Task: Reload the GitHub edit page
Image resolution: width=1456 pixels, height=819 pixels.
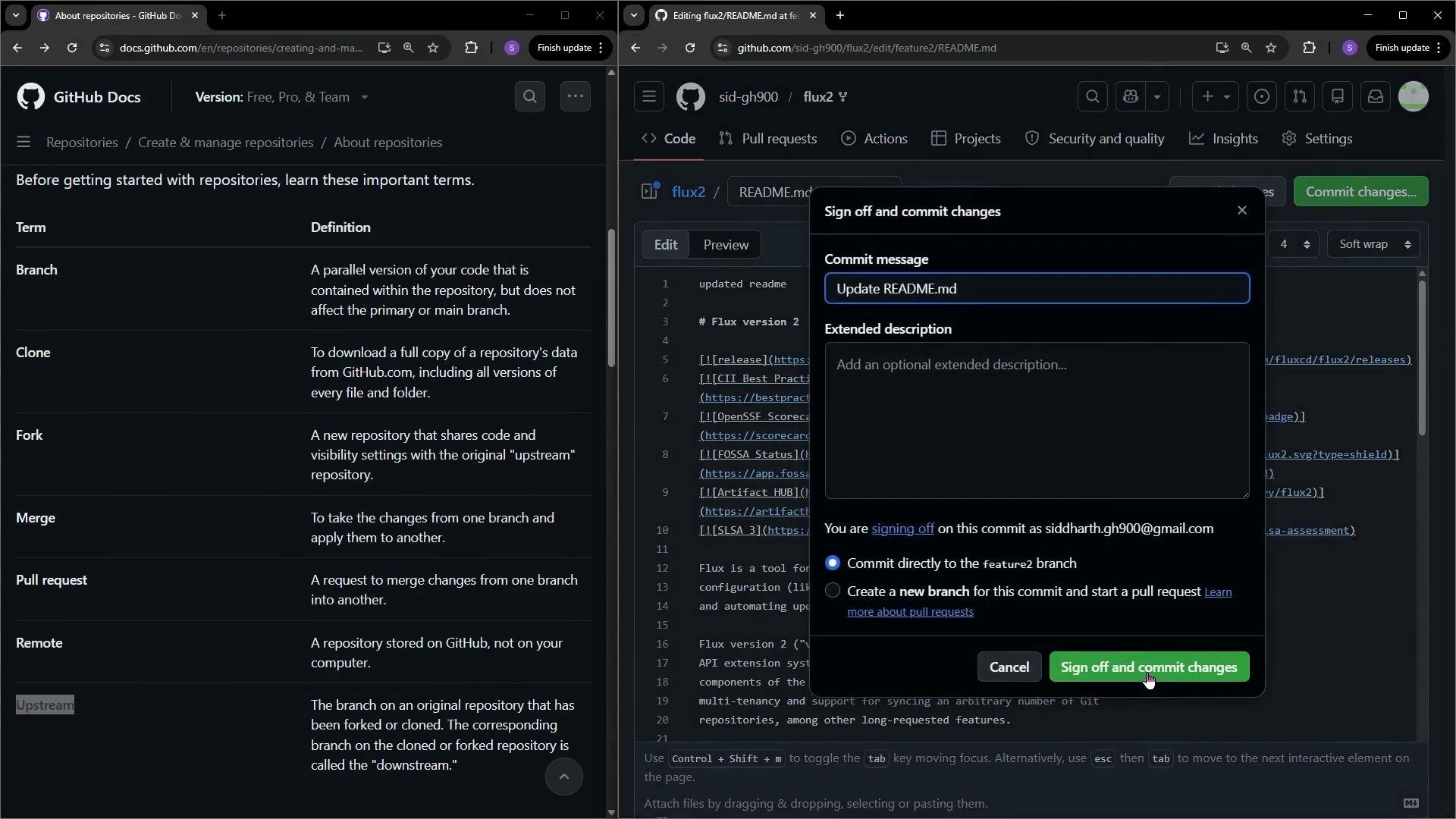Action: click(690, 48)
